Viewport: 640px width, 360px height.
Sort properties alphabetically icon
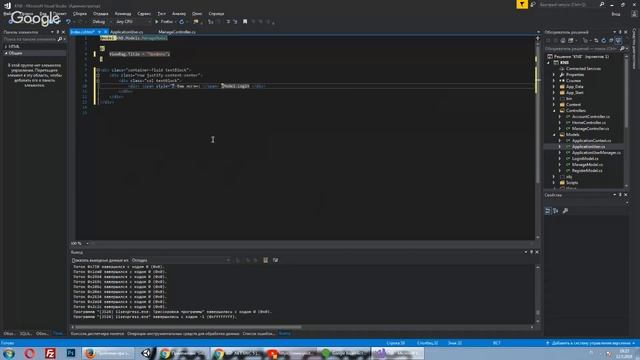556,211
